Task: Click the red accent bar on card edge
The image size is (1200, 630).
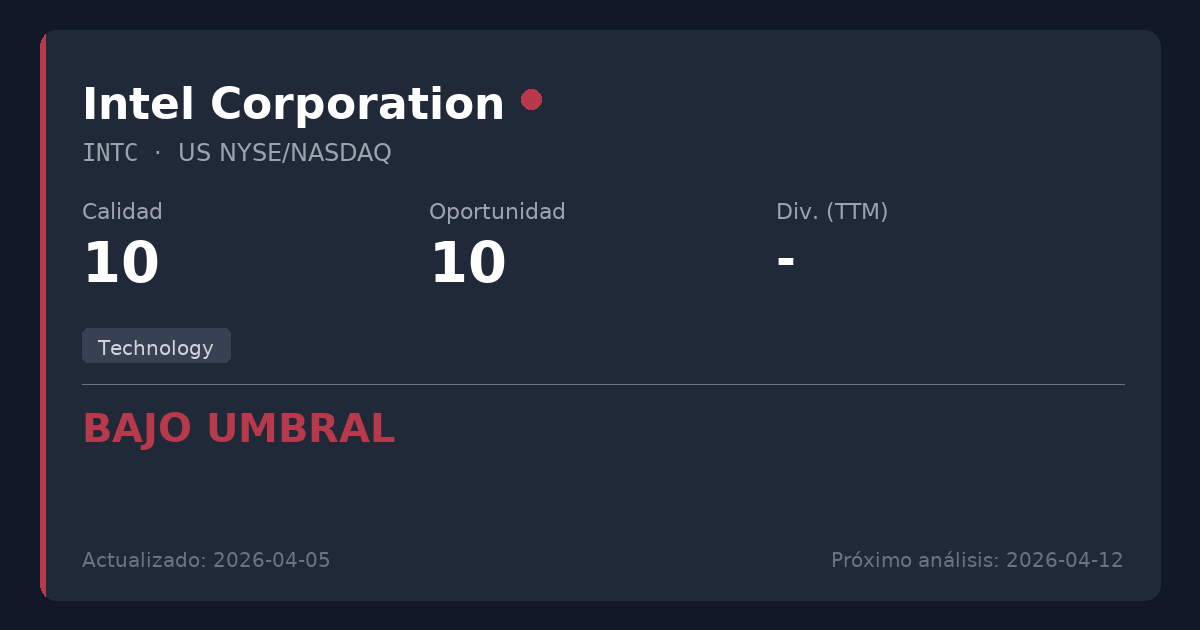Action: click(43, 315)
